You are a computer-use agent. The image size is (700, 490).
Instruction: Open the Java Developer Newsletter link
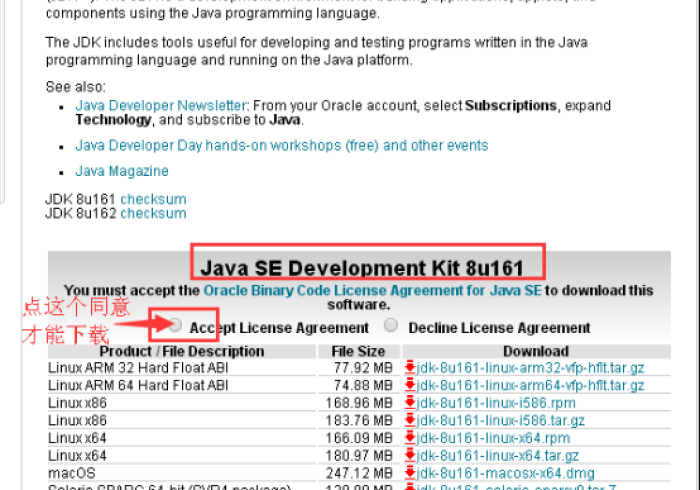pyautogui.click(x=160, y=105)
